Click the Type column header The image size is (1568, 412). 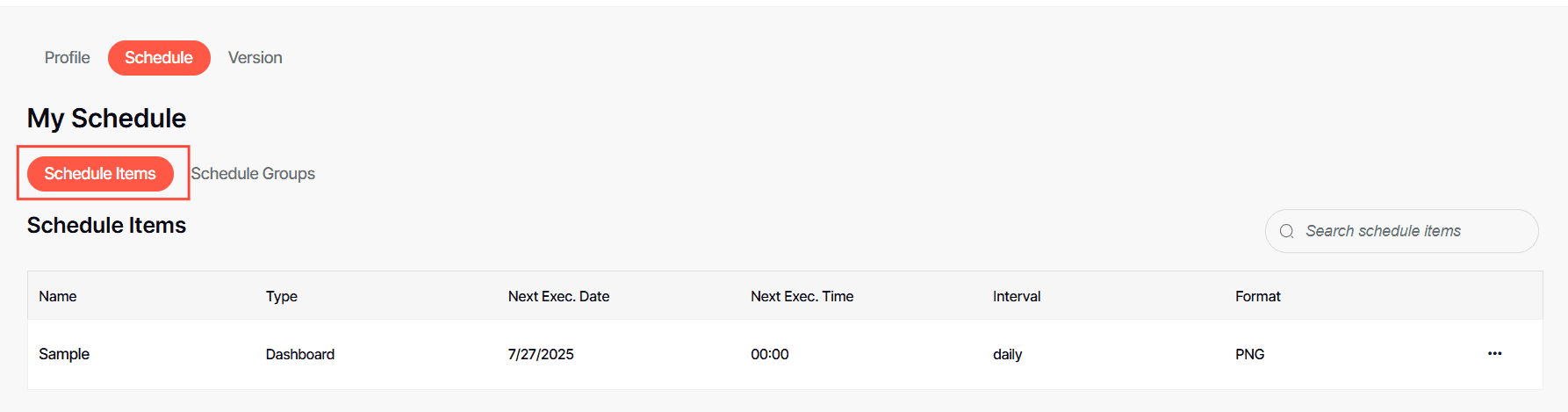282,296
